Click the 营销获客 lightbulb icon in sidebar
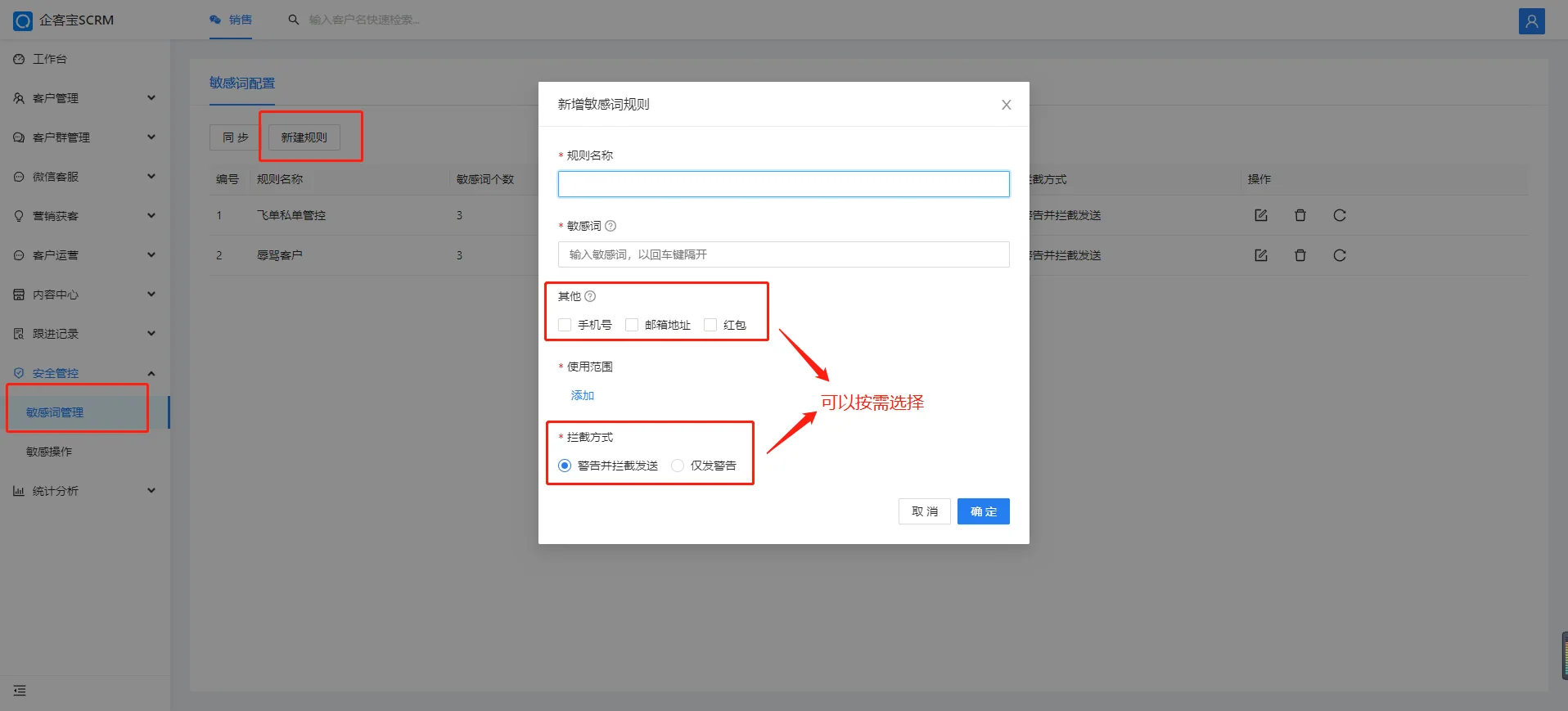Viewport: 1568px width, 711px height. pos(19,216)
